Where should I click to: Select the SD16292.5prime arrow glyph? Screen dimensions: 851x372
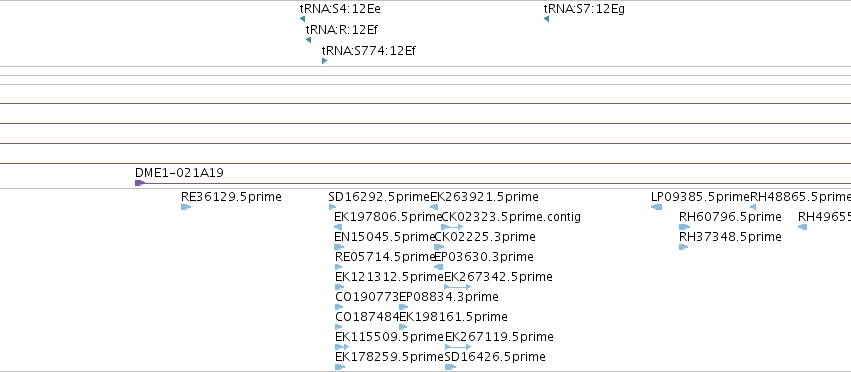coord(332,207)
